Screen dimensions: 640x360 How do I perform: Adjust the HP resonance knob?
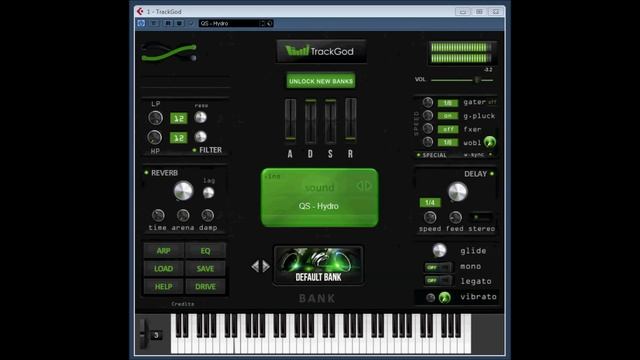click(x=200, y=136)
